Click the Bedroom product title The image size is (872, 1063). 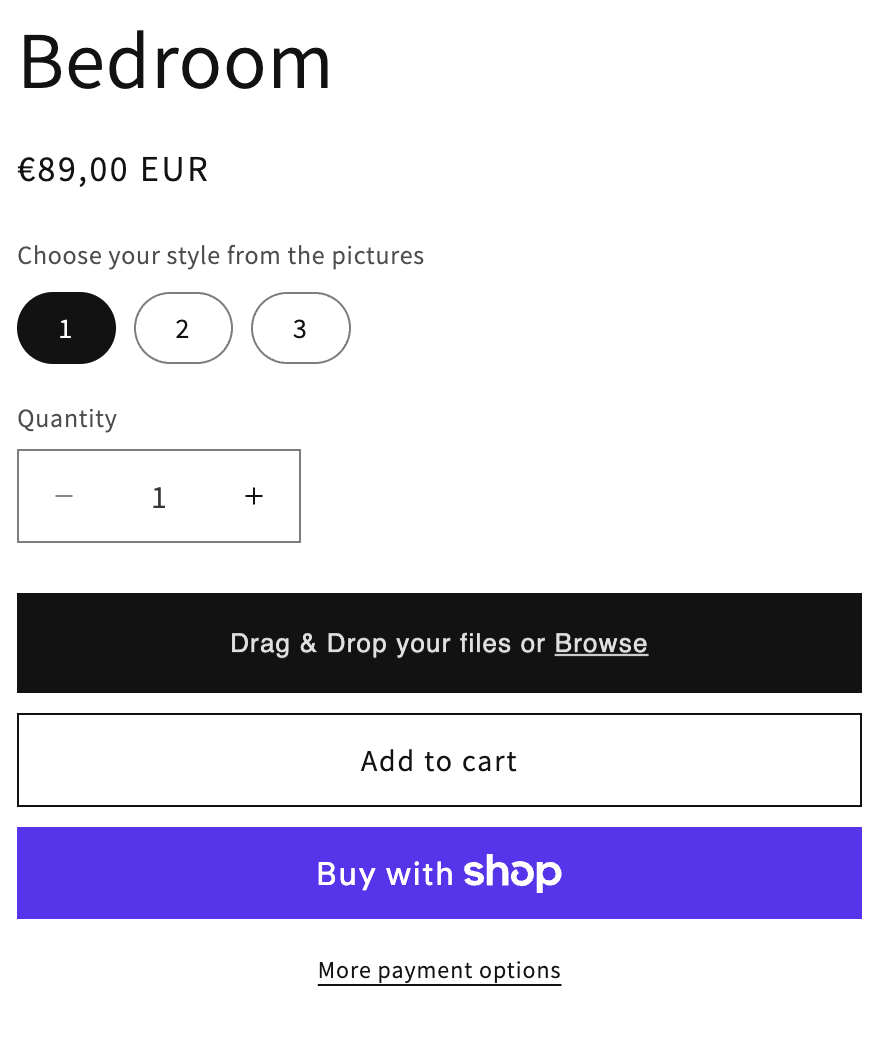click(x=175, y=62)
